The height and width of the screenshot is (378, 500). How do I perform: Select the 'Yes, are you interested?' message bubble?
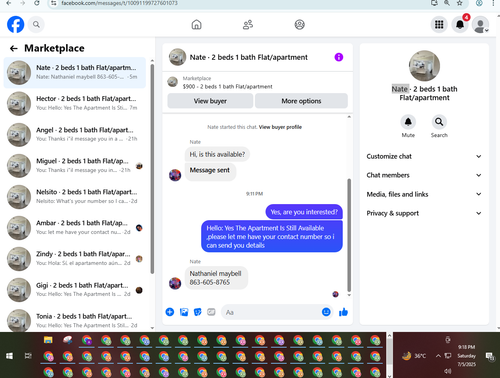point(304,212)
